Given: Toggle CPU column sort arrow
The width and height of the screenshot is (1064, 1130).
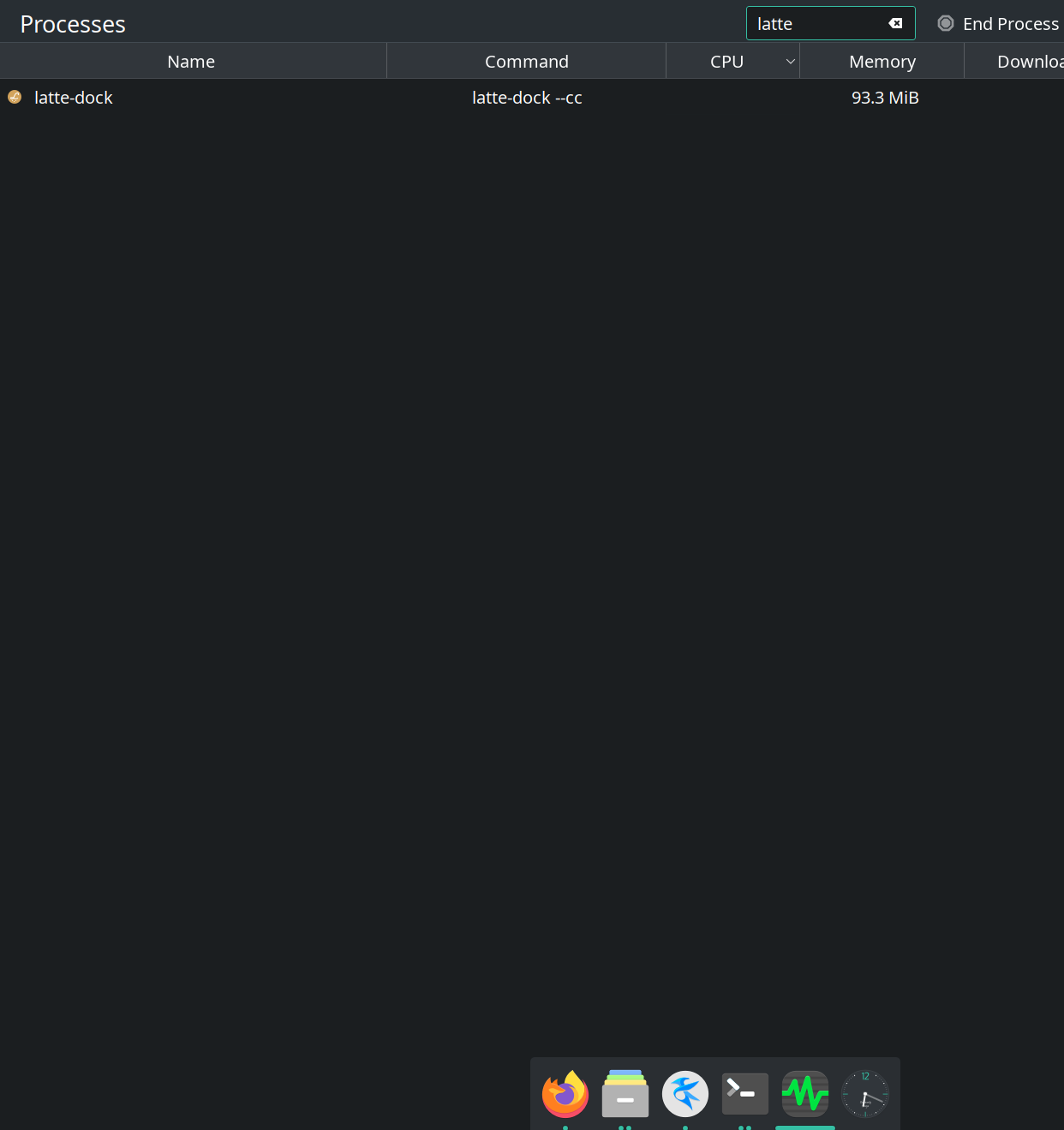Looking at the screenshot, I should click(790, 62).
